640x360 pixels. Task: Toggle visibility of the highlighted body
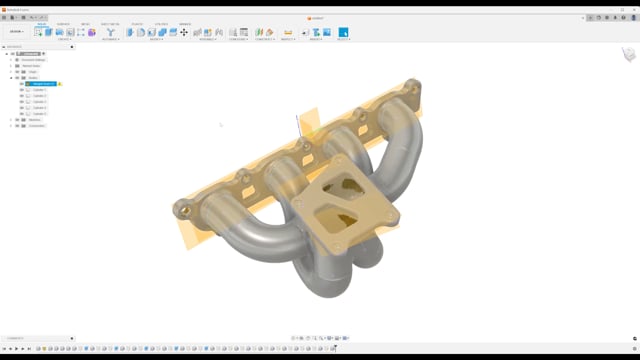point(22,84)
